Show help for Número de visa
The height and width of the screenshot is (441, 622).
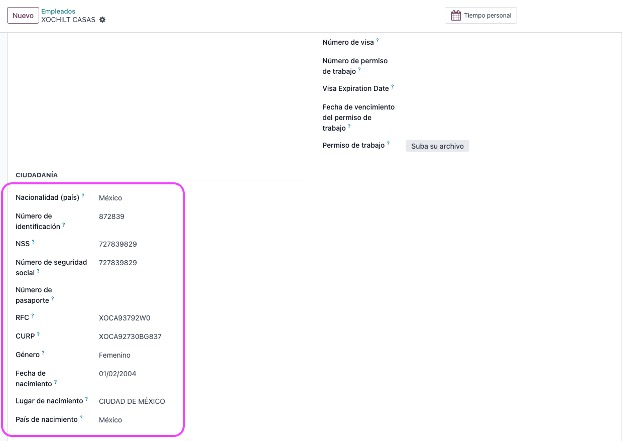pyautogui.click(x=378, y=40)
